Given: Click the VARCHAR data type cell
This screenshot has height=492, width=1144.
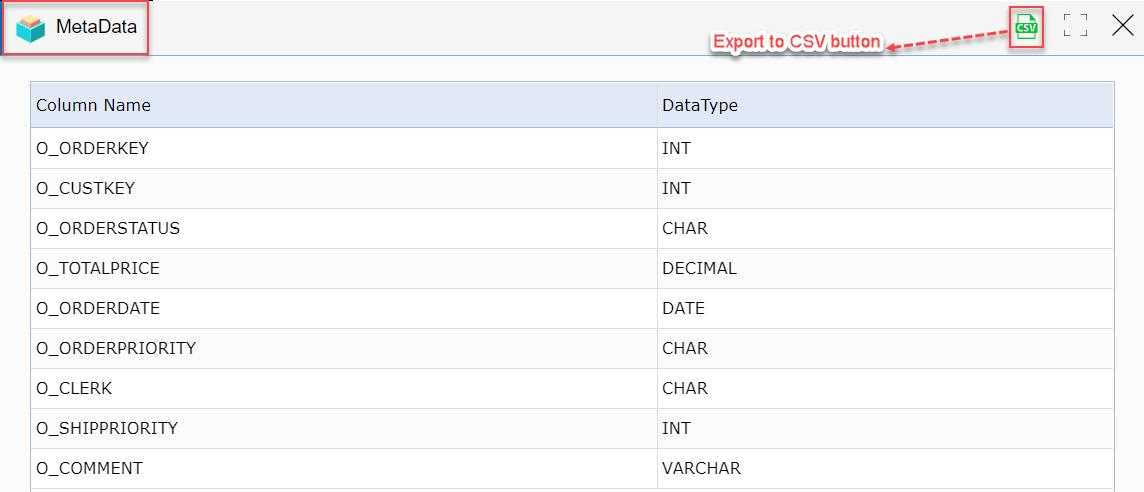Looking at the screenshot, I should (885, 469).
